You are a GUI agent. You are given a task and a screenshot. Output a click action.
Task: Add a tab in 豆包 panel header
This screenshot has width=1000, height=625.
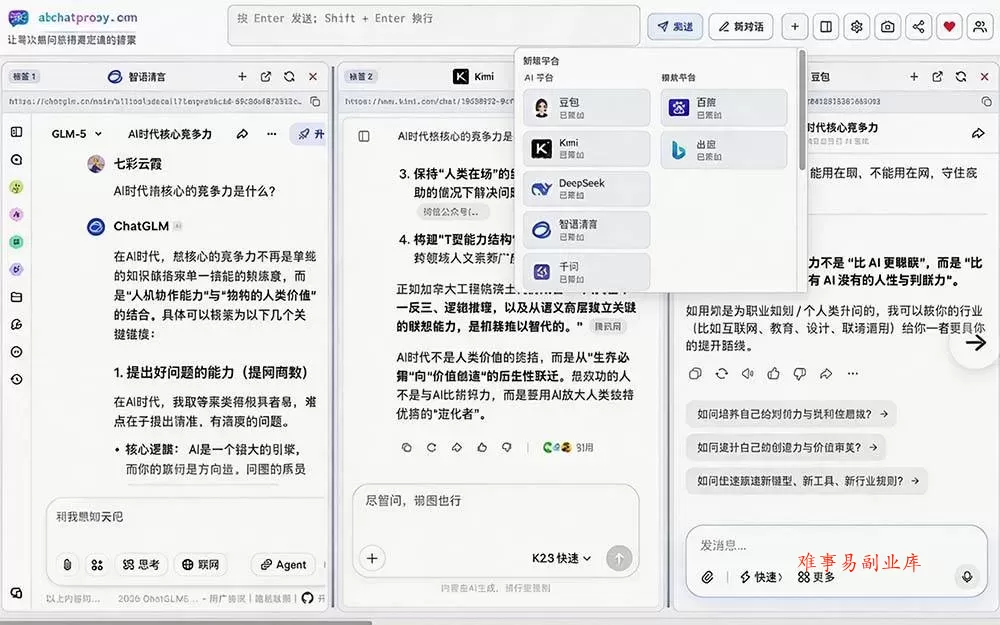(914, 77)
